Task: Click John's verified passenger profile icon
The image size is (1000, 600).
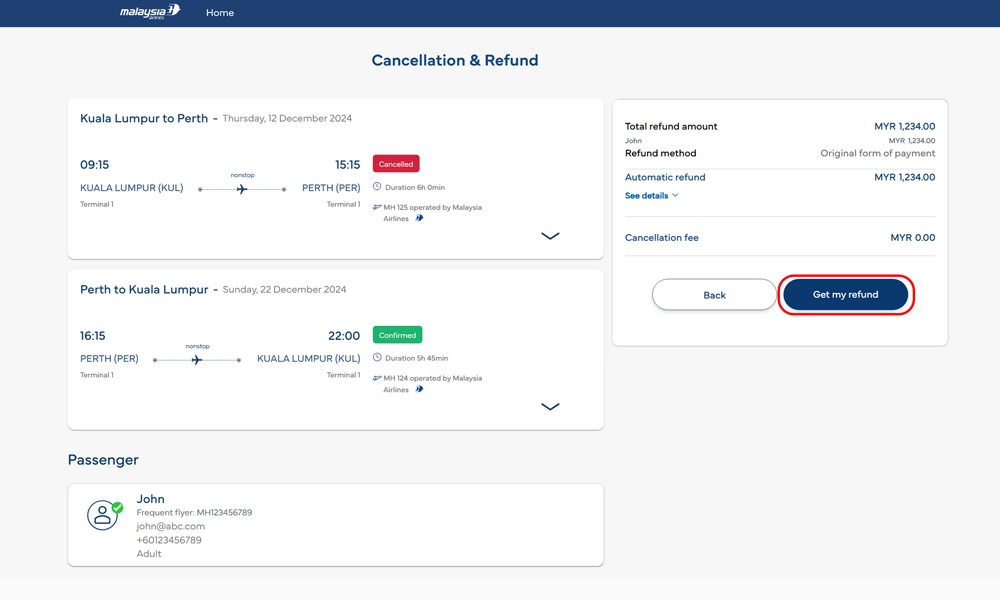Action: 103,516
